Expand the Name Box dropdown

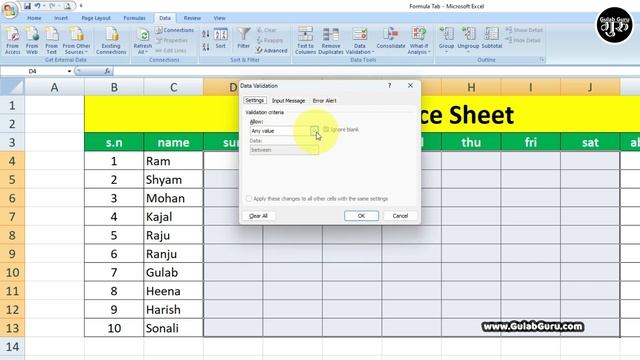tap(69, 71)
